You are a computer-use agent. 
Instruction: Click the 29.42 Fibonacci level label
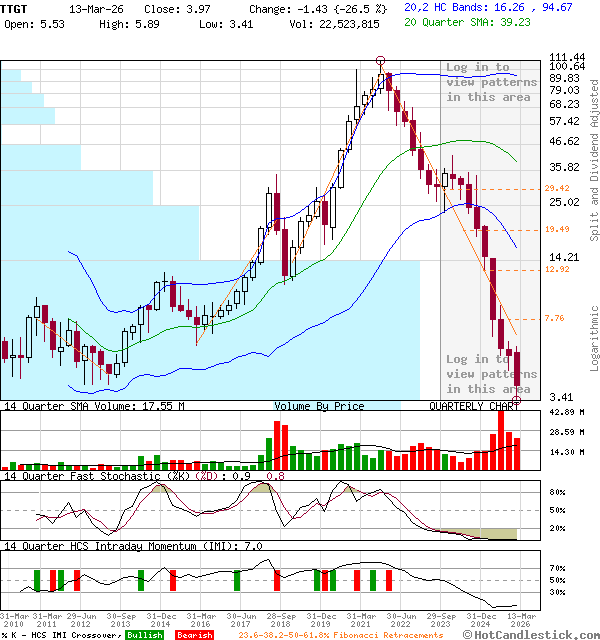557,188
